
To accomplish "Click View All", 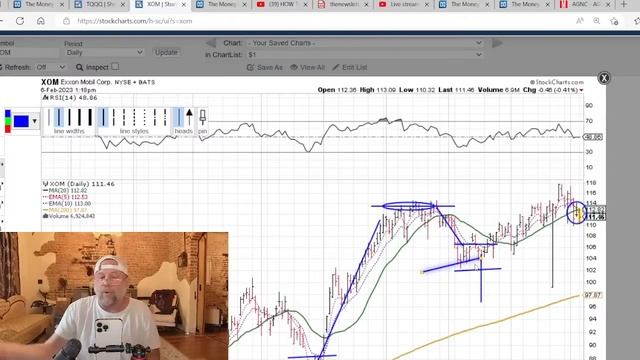I will tap(307, 67).
